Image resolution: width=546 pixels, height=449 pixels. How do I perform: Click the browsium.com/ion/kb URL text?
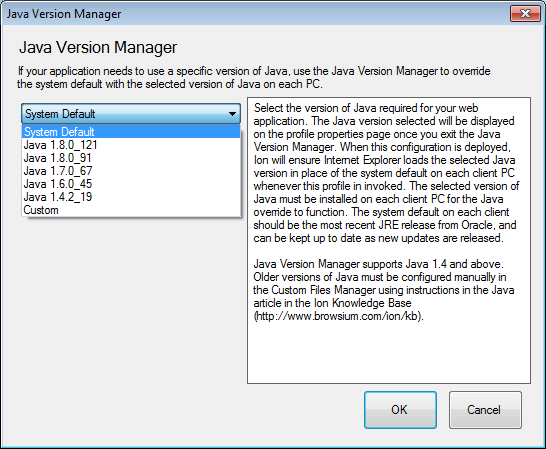tap(338, 316)
